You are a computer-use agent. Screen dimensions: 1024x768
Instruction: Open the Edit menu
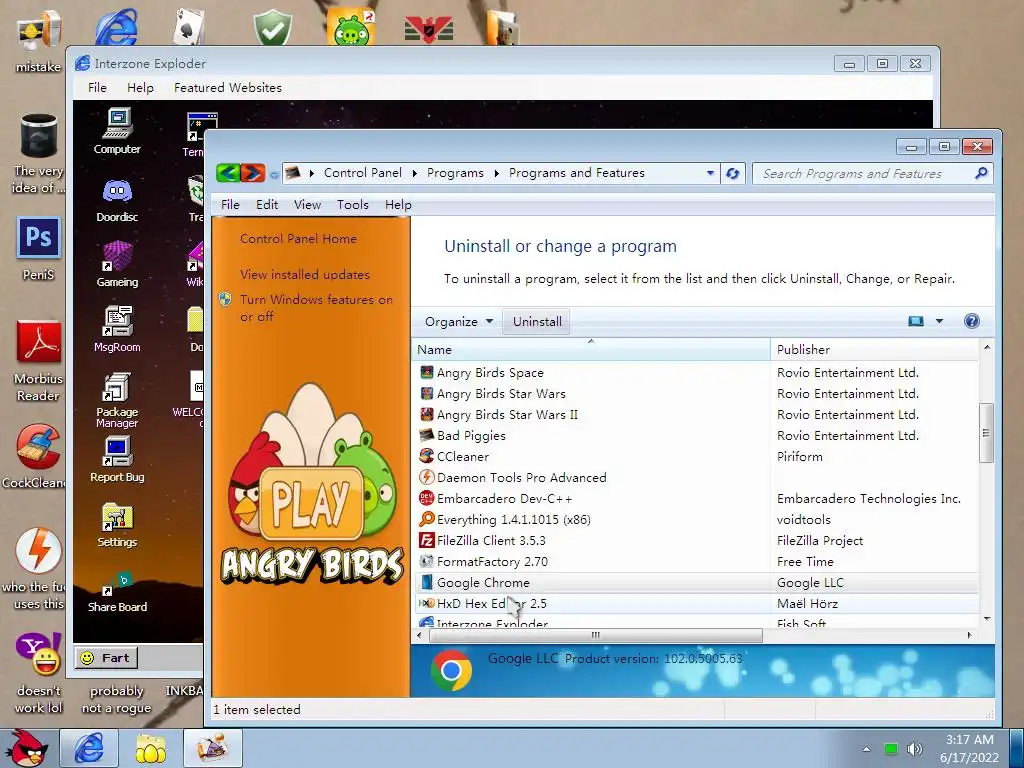click(266, 204)
